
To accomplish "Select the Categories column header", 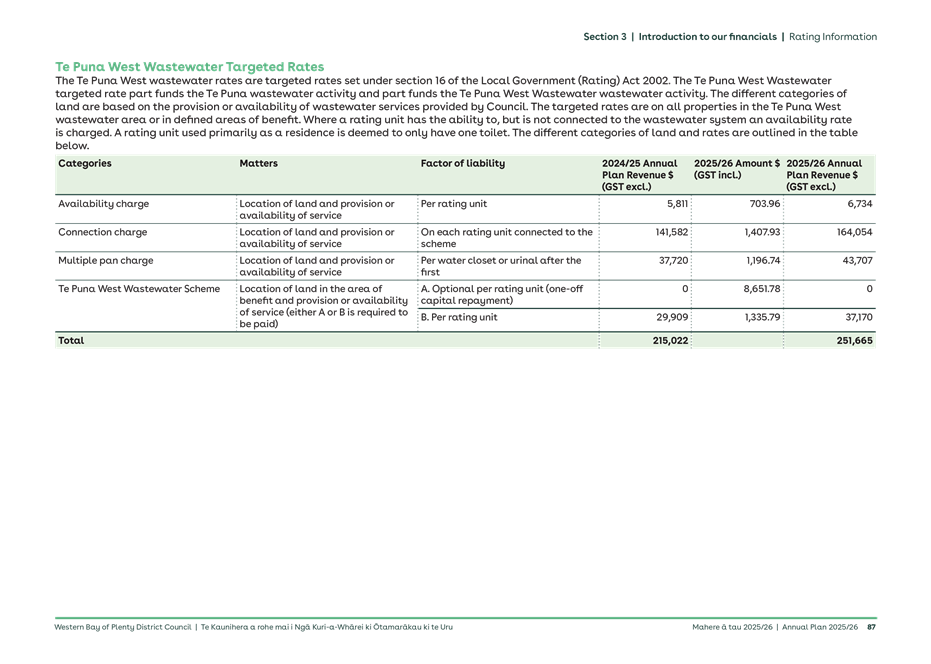I will coord(84,163).
